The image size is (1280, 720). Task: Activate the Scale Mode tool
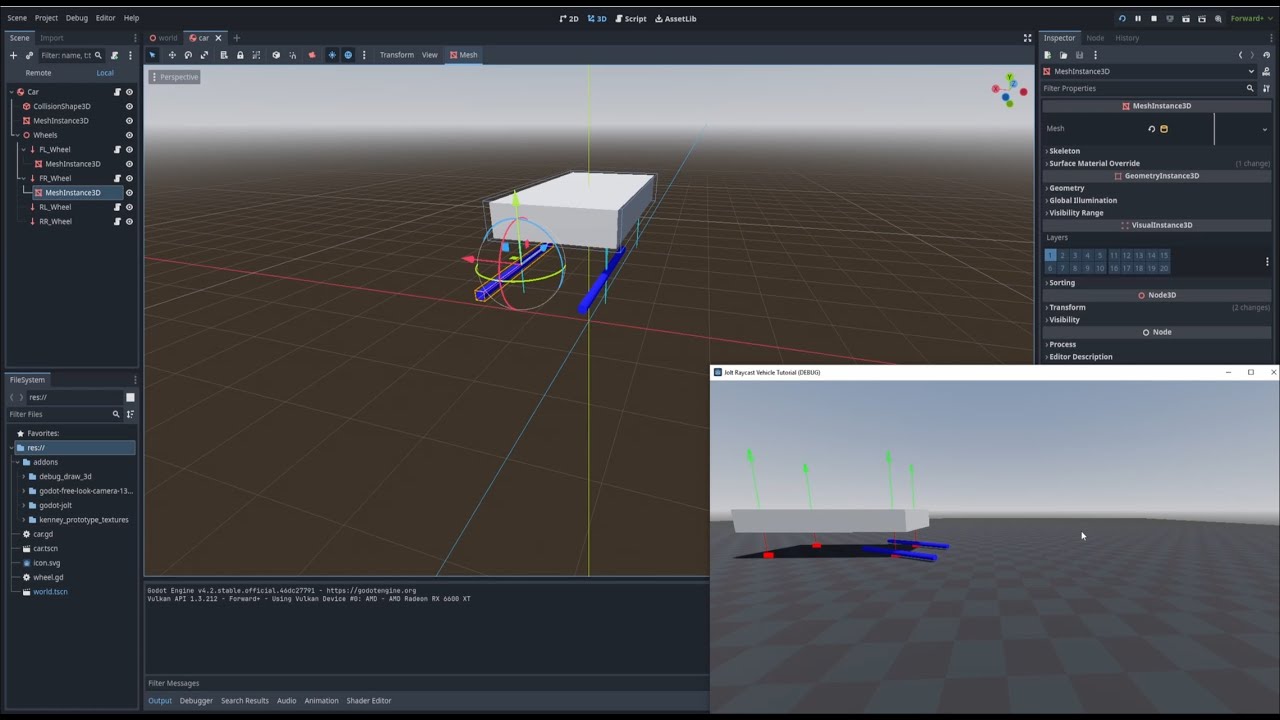click(x=204, y=55)
